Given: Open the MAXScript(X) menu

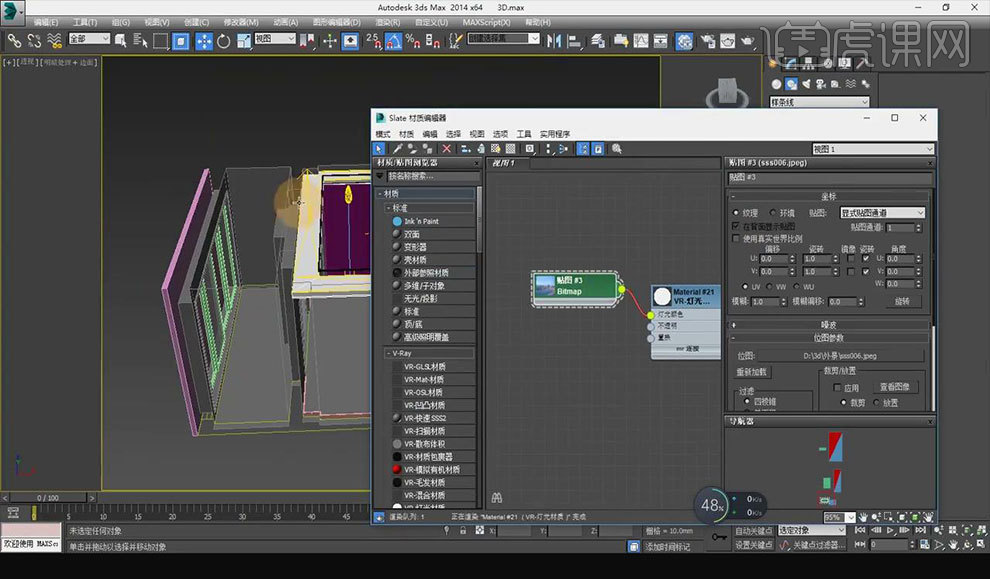Looking at the screenshot, I should coord(486,23).
